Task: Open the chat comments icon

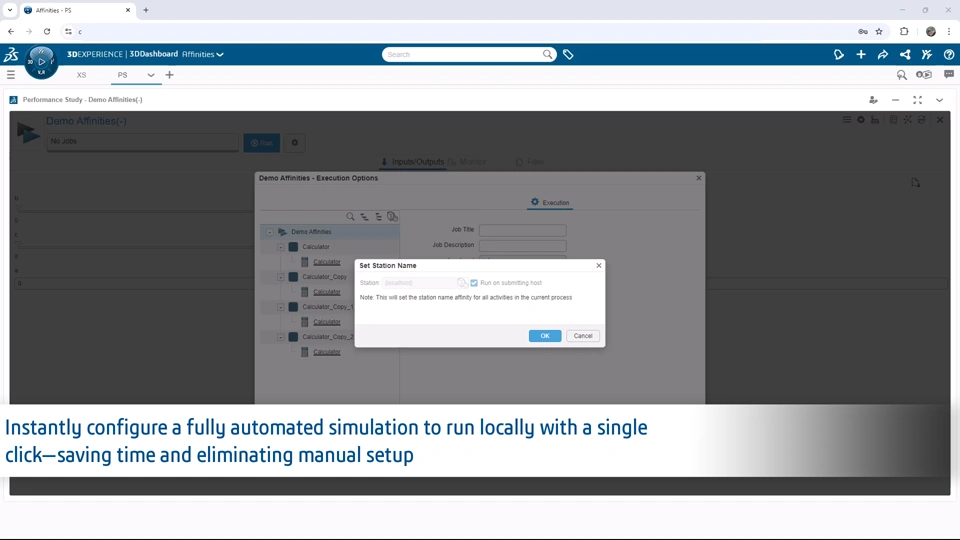Action: pyautogui.click(x=949, y=75)
